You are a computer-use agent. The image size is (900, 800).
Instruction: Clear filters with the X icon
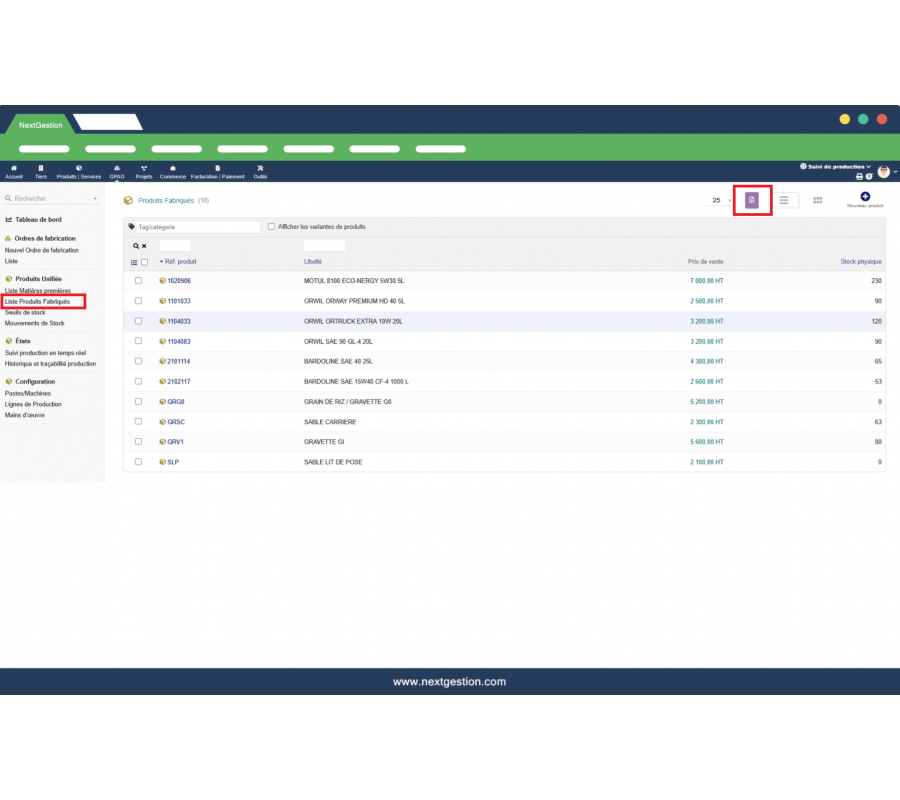point(144,245)
